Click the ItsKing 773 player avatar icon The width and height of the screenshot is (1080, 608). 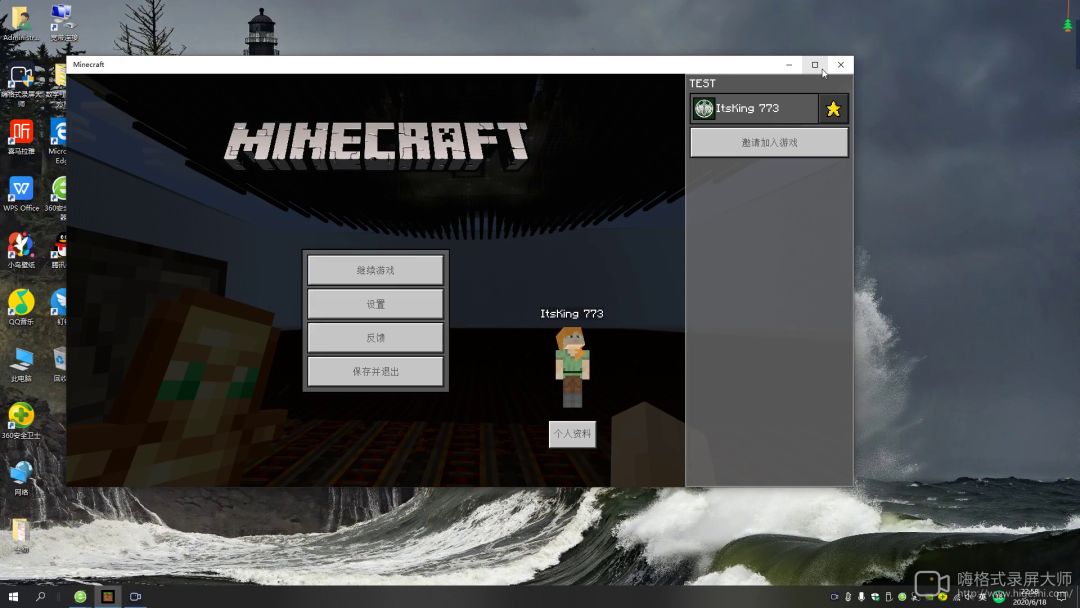coord(704,109)
